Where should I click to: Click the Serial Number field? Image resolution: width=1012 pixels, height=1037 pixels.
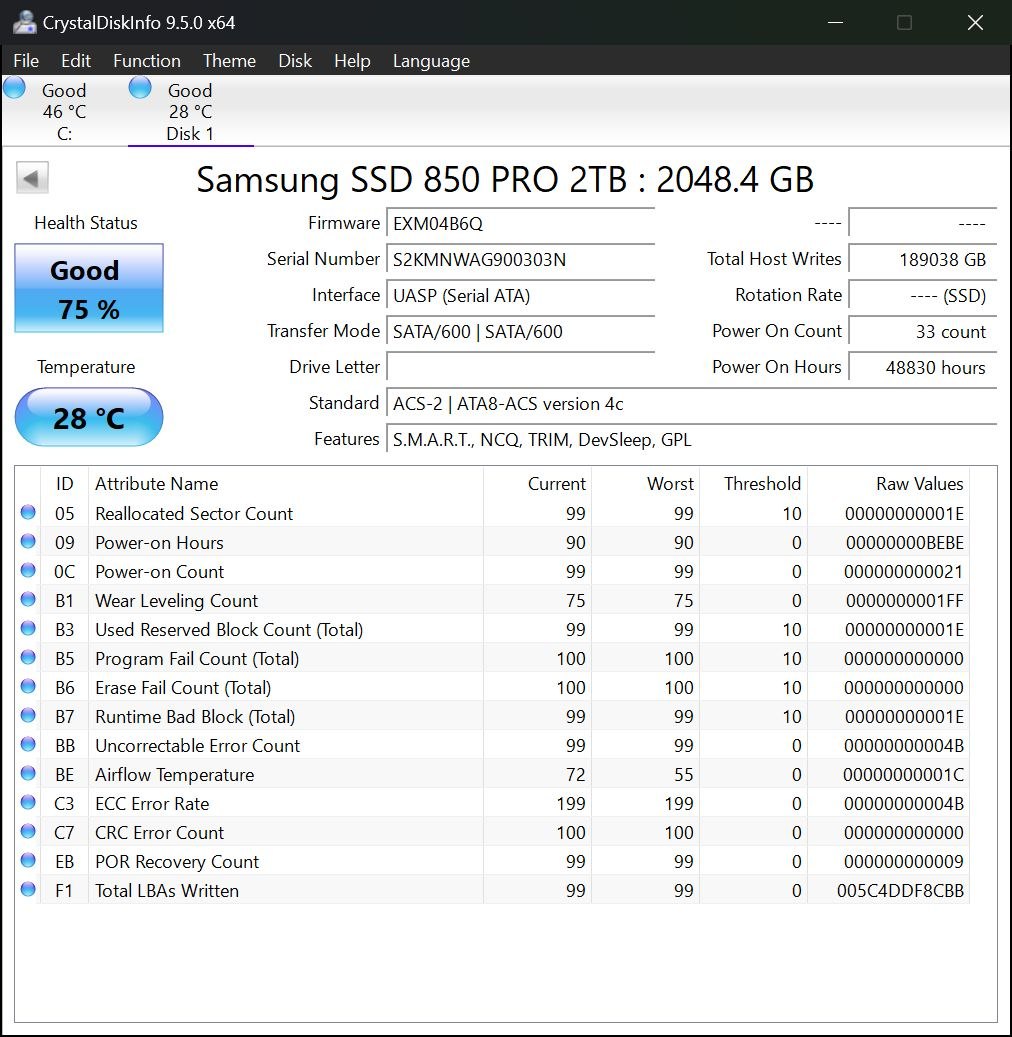pyautogui.click(x=520, y=260)
